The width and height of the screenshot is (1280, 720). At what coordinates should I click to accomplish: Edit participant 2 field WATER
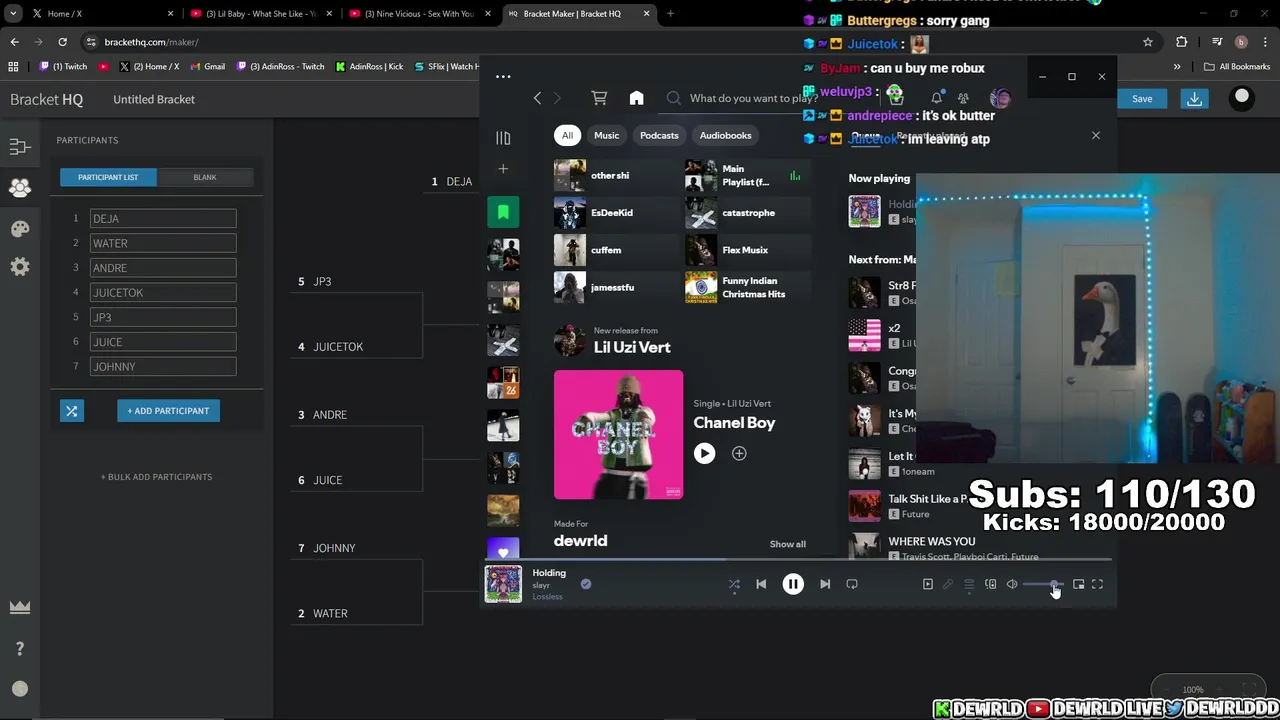(163, 243)
